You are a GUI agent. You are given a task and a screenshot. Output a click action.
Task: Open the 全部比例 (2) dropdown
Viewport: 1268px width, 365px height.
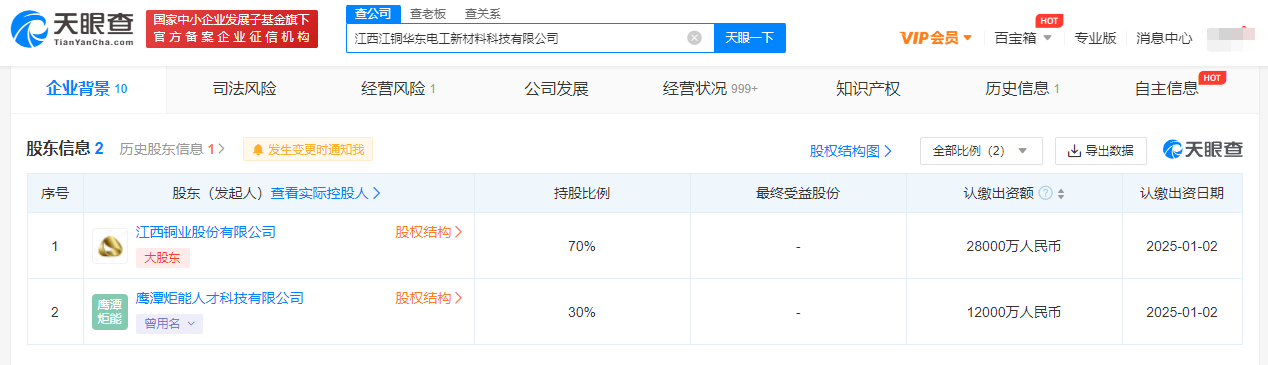click(981, 151)
